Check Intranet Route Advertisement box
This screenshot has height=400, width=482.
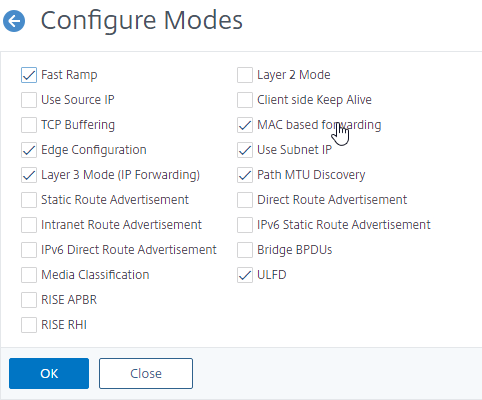(x=29, y=225)
